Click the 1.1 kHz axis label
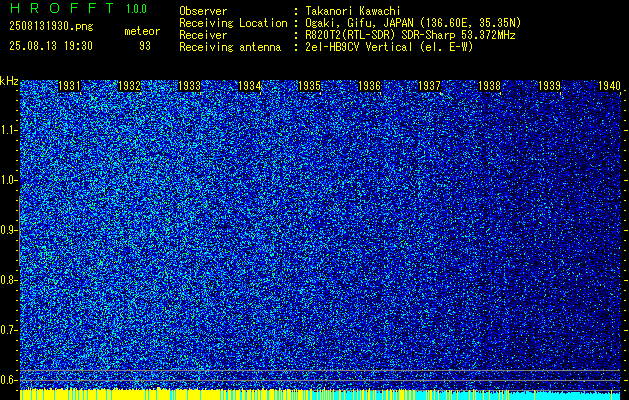629x400 pixels. click(7, 130)
